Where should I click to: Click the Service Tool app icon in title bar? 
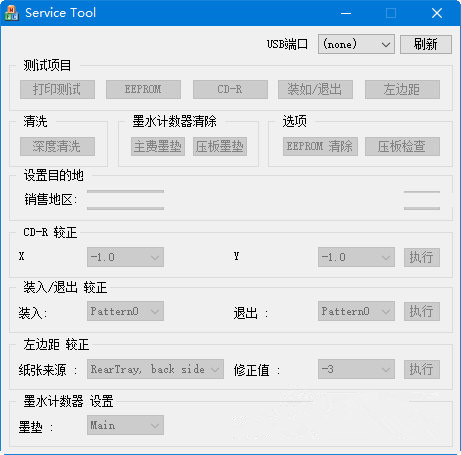click(12, 13)
